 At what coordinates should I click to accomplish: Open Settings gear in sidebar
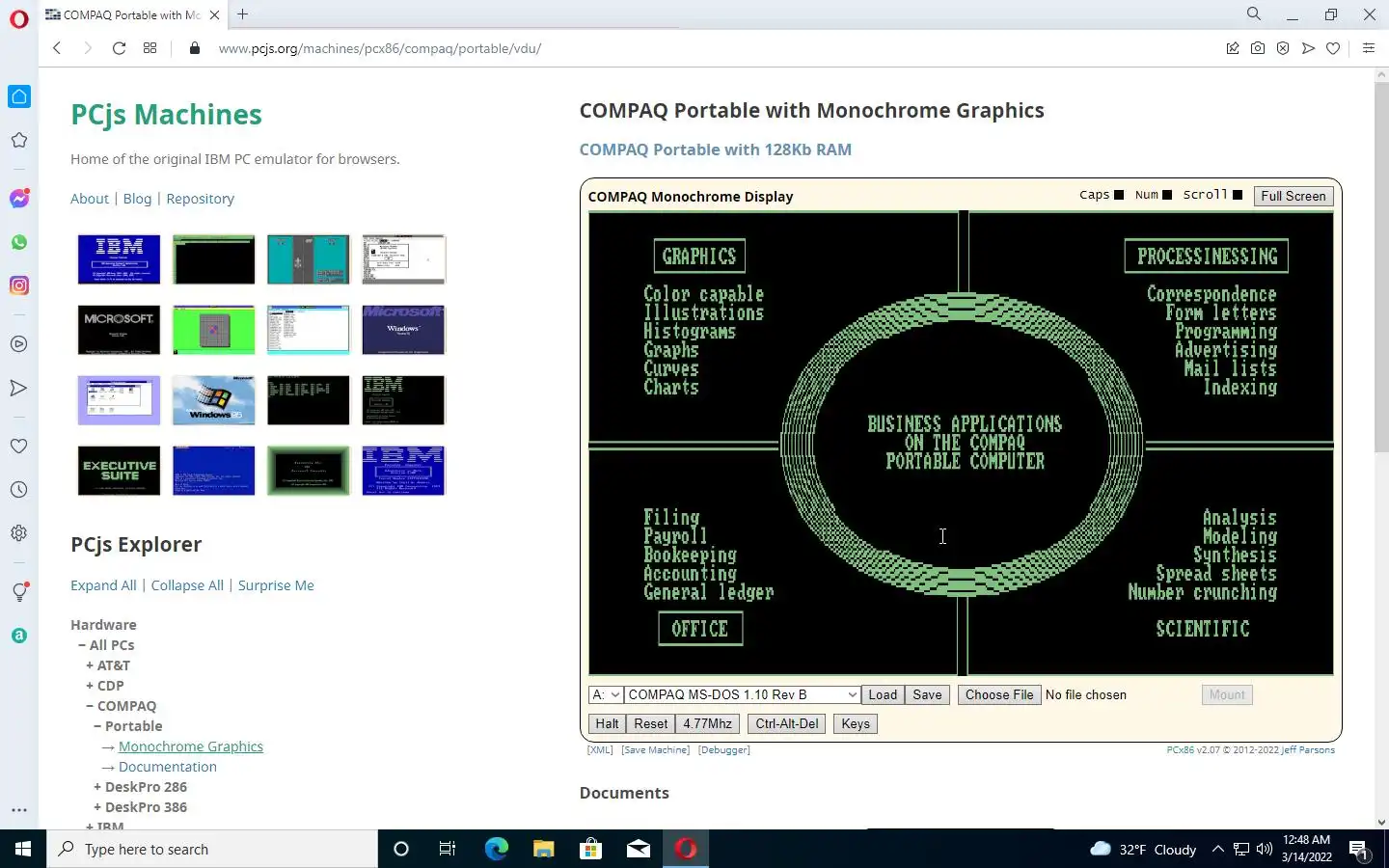pos(19,533)
